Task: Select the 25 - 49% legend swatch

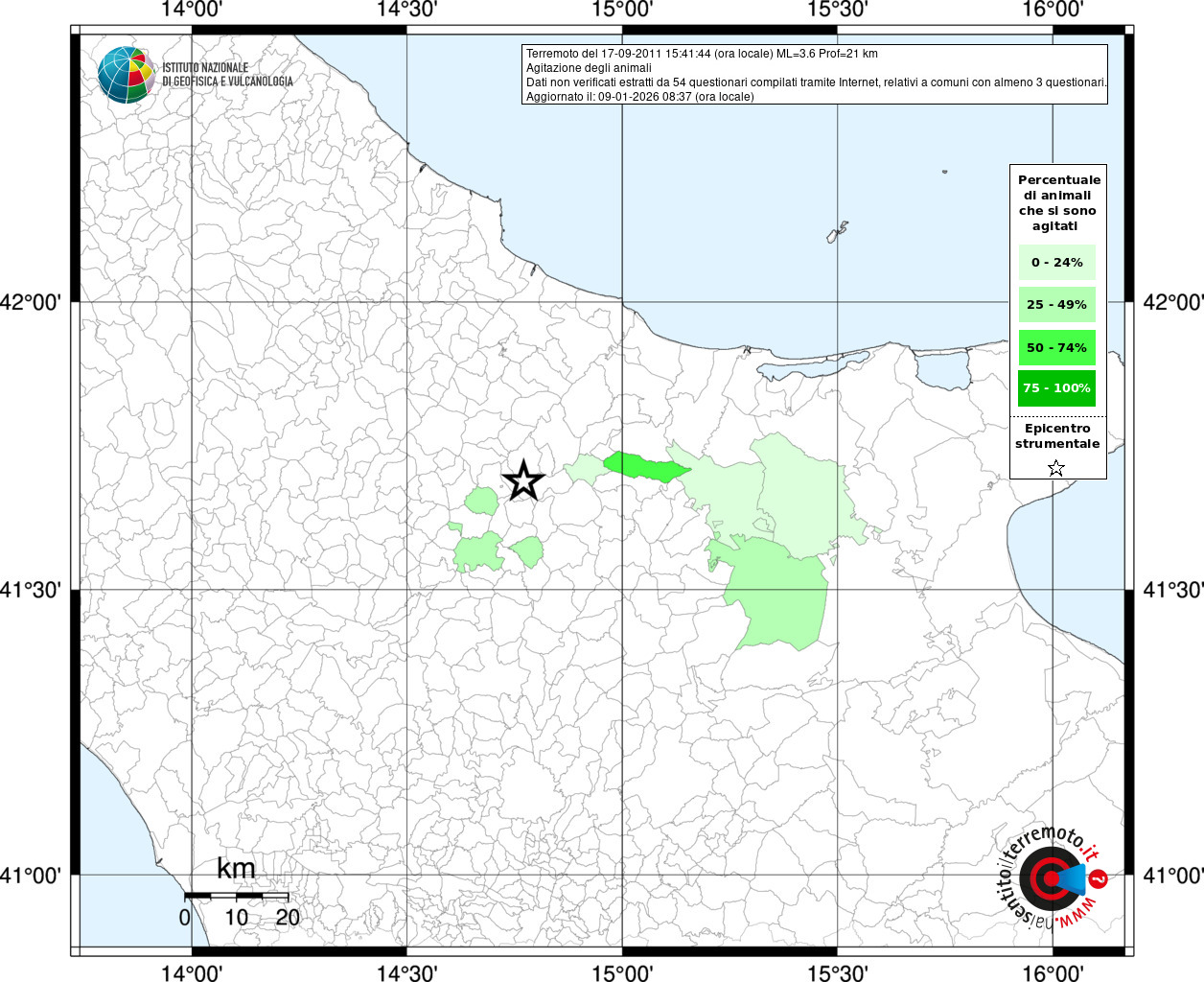Action: point(1056,304)
